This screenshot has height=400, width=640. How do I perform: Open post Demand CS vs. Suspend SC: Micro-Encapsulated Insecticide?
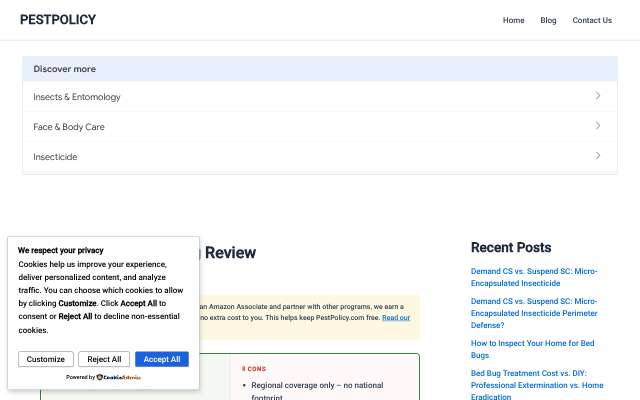(x=533, y=277)
